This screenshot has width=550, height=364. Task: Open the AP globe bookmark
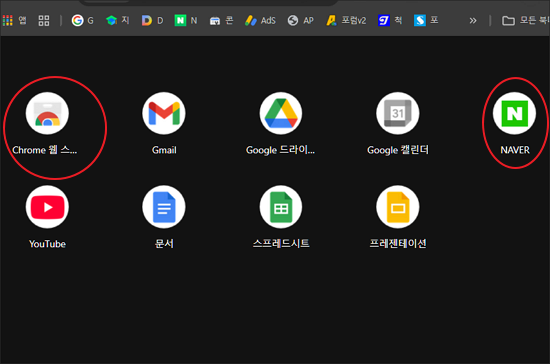pyautogui.click(x=301, y=20)
